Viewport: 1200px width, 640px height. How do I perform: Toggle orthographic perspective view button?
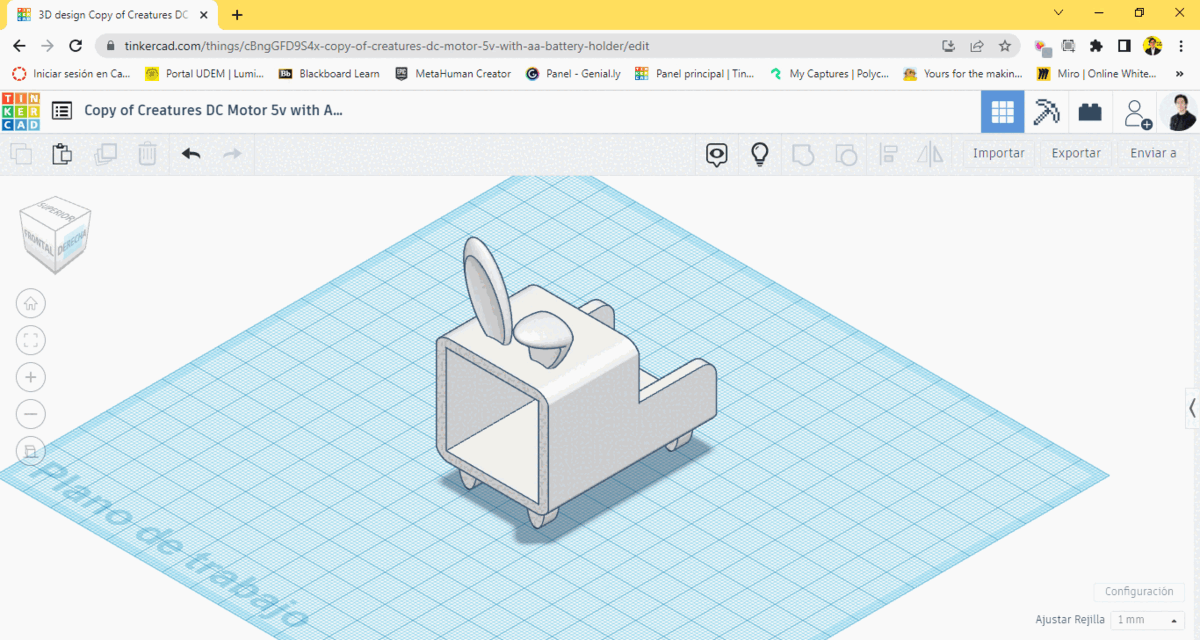coord(31,451)
